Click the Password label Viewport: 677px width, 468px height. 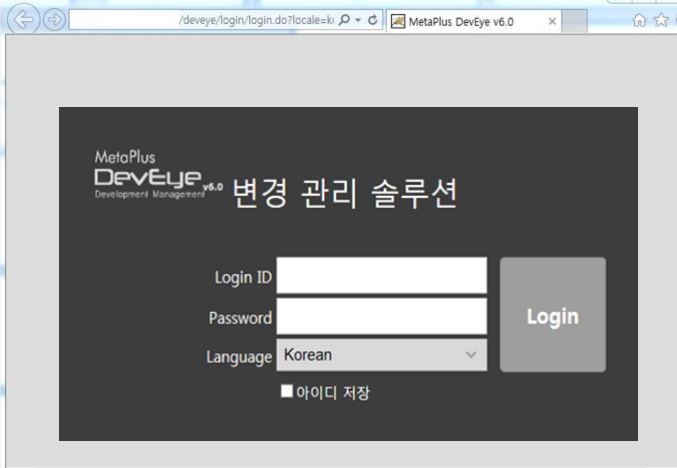pos(240,318)
